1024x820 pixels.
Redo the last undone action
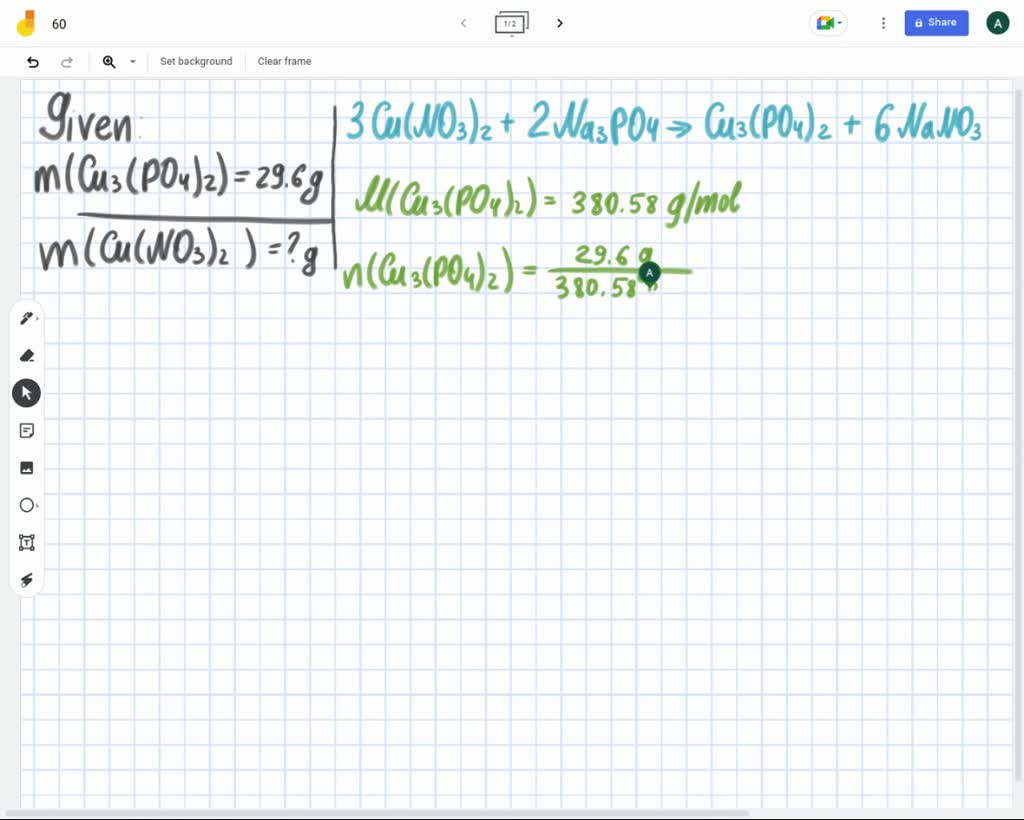pyautogui.click(x=67, y=61)
